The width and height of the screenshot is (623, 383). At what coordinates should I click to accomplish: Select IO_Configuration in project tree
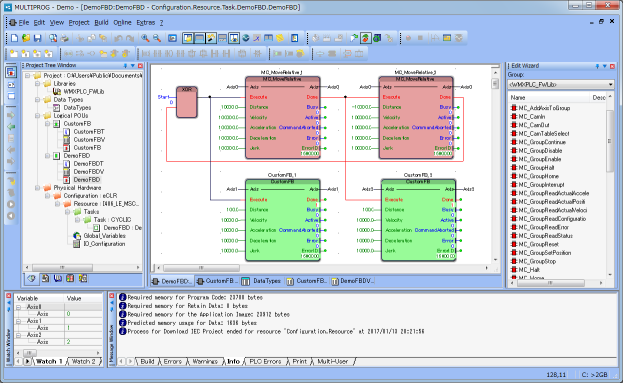(104, 244)
